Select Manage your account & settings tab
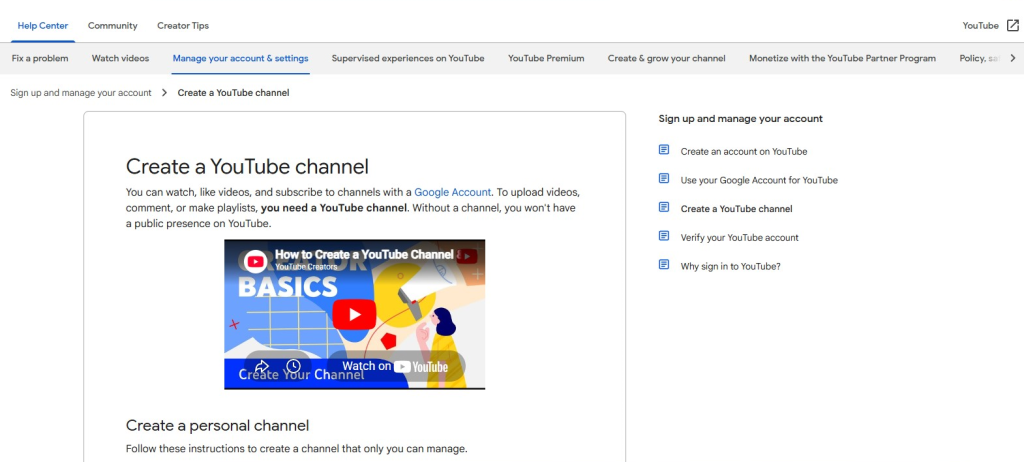 [240, 58]
